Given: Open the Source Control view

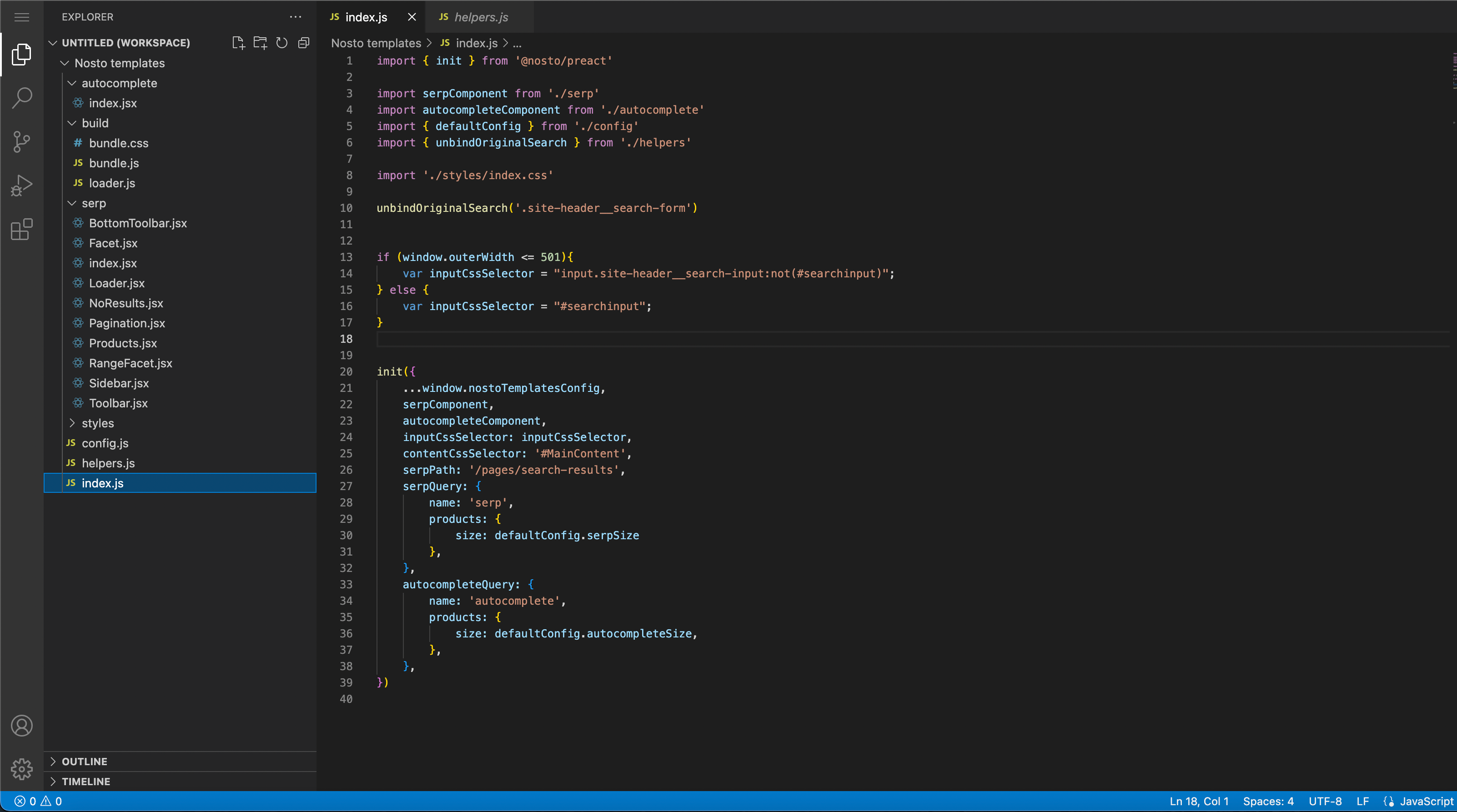Looking at the screenshot, I should [21, 141].
